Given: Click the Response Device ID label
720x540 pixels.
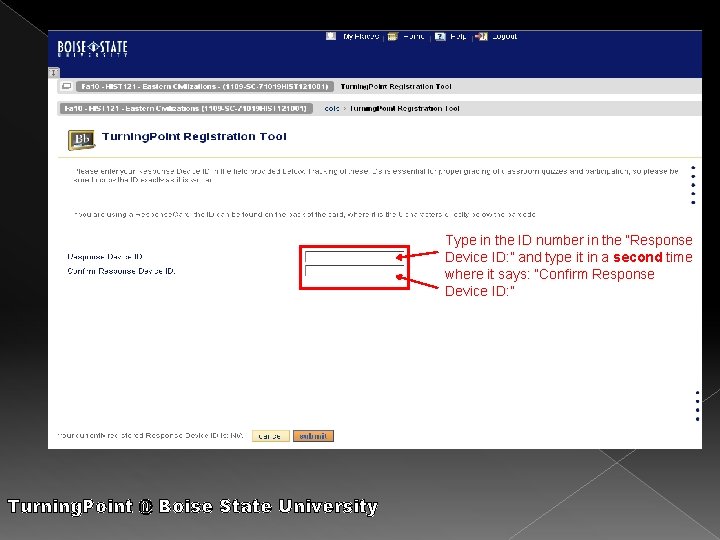Looking at the screenshot, I should pos(105,257).
